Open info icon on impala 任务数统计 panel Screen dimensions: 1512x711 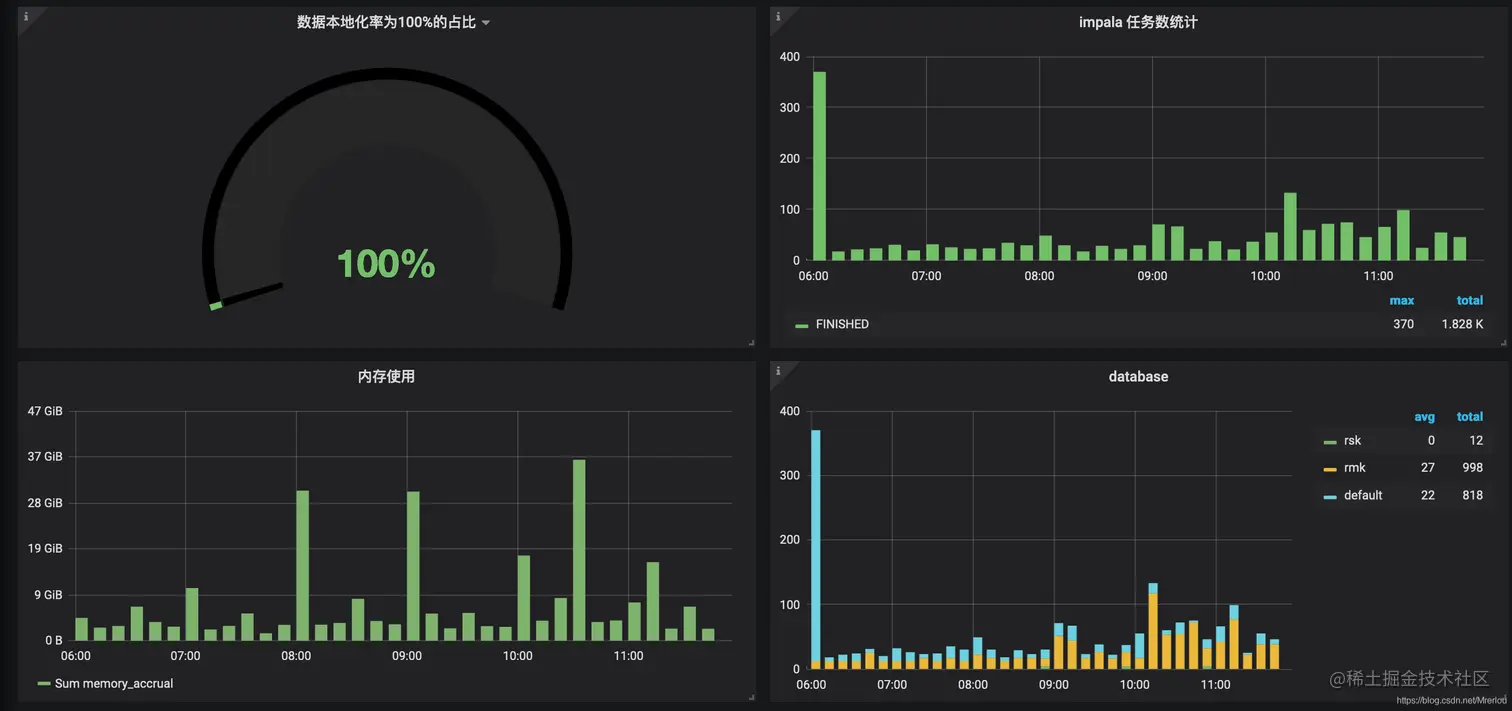pos(778,17)
